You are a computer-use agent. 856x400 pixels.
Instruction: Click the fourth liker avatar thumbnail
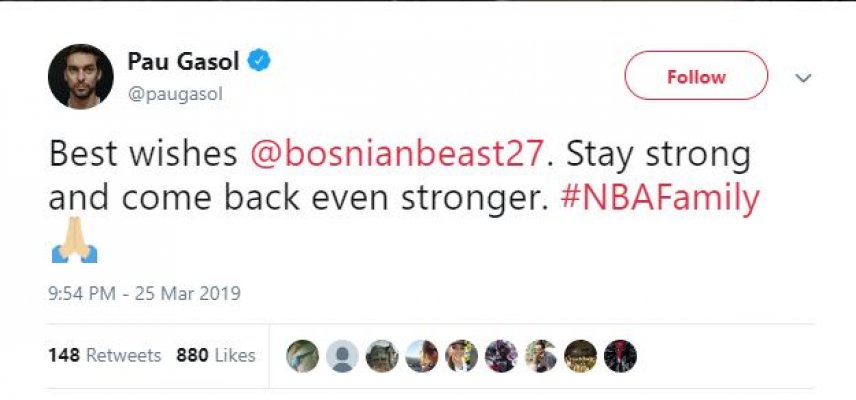[x=421, y=355]
